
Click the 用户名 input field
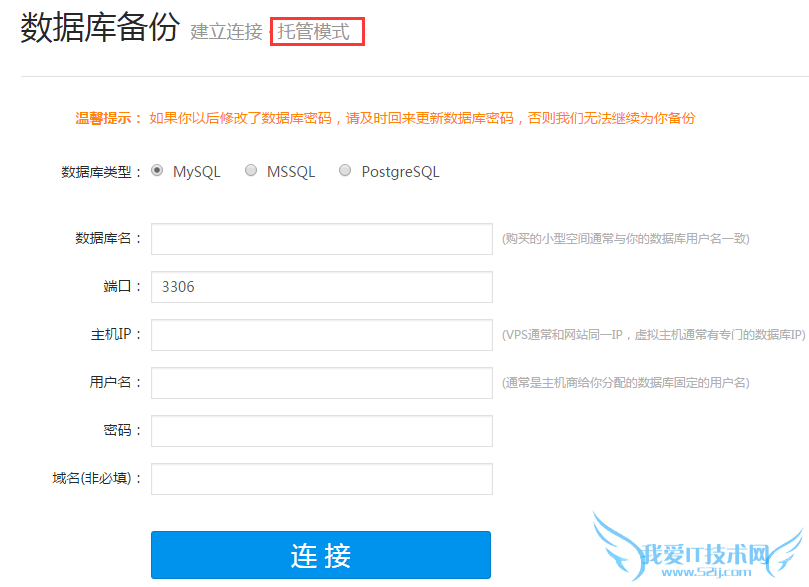tap(321, 383)
